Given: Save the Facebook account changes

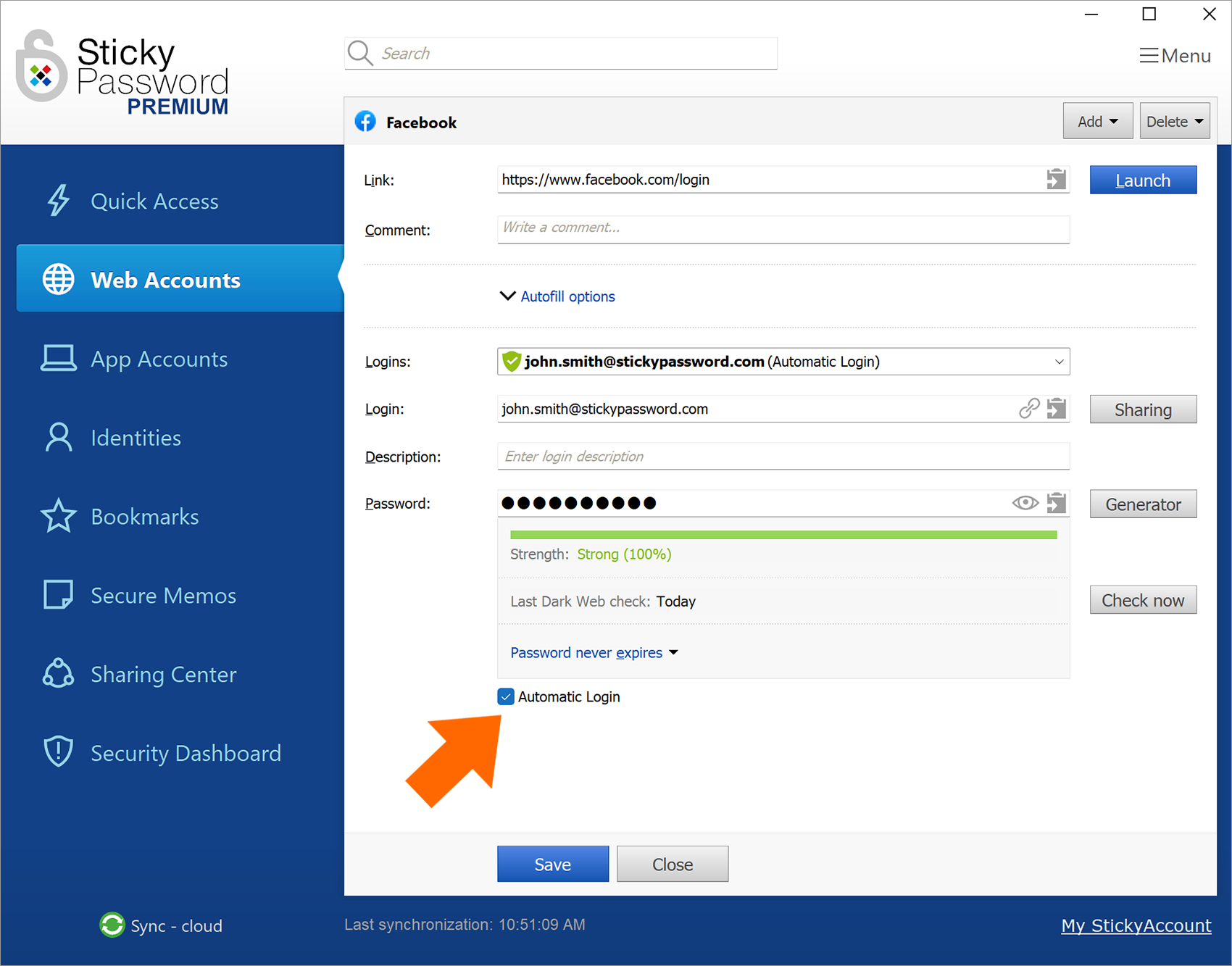Looking at the screenshot, I should tap(553, 864).
